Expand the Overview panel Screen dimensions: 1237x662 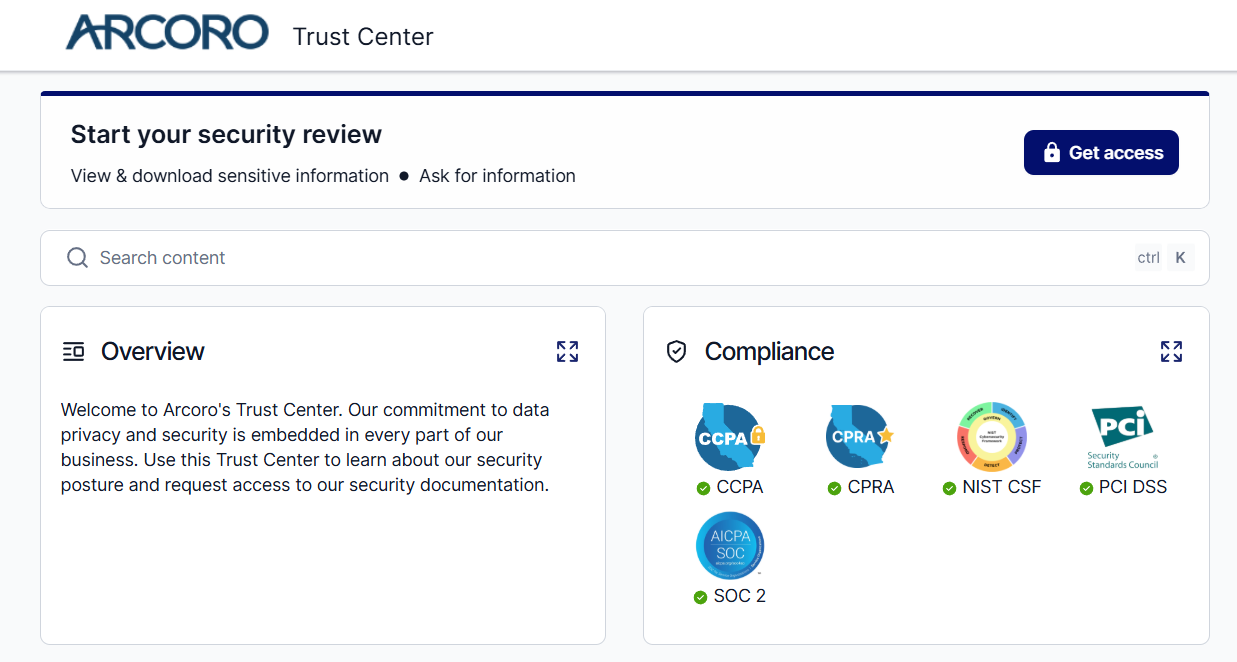567,351
